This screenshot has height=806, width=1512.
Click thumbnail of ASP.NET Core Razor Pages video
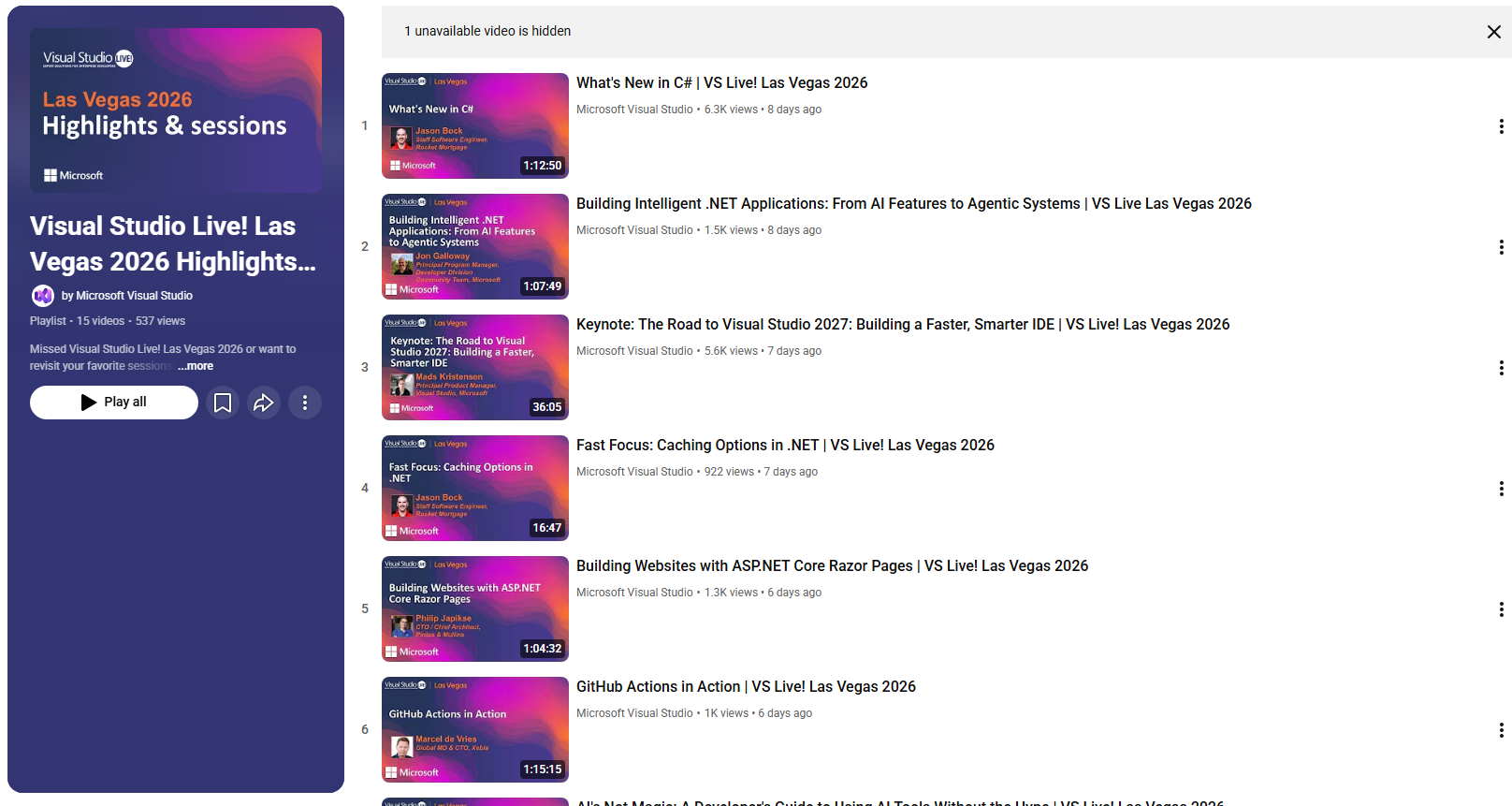click(475, 609)
